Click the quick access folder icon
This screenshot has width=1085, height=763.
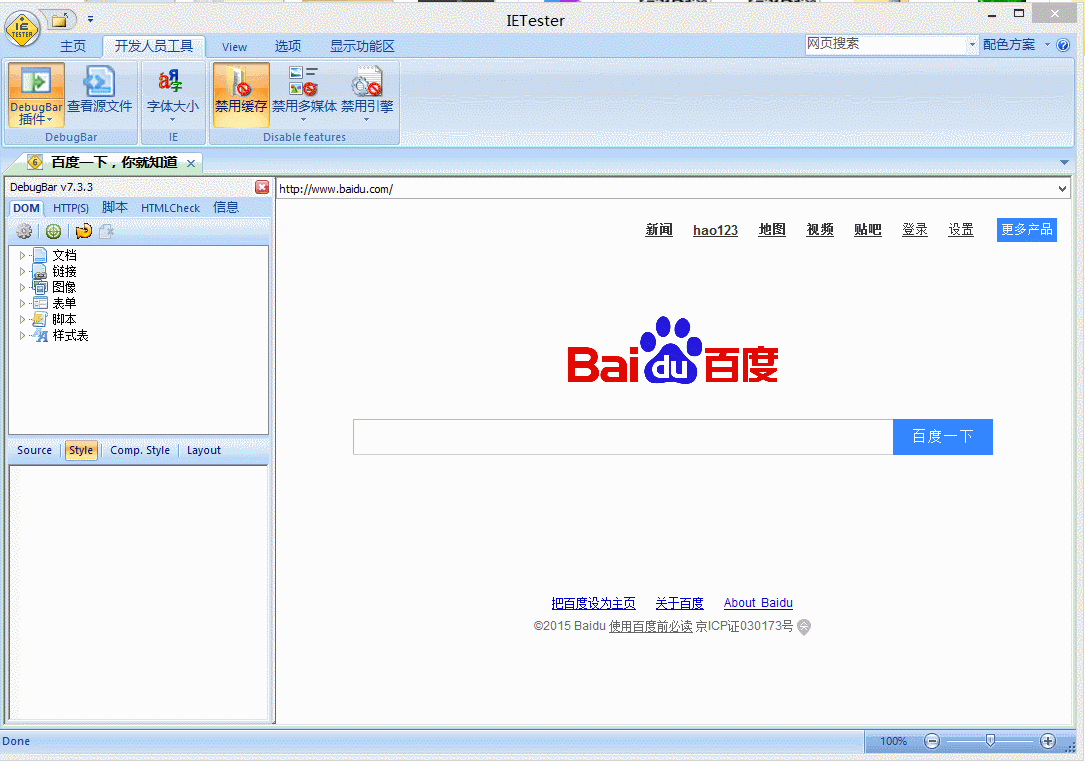[x=60, y=20]
